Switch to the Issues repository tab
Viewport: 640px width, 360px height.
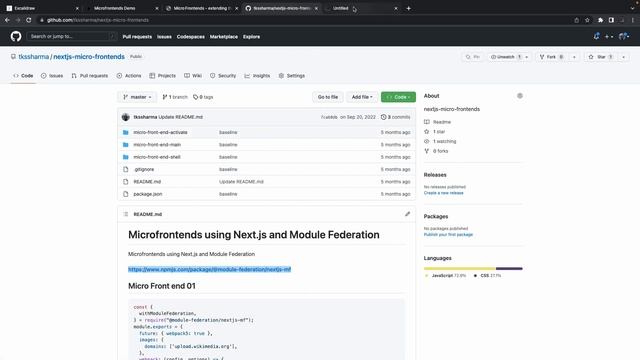point(52,76)
